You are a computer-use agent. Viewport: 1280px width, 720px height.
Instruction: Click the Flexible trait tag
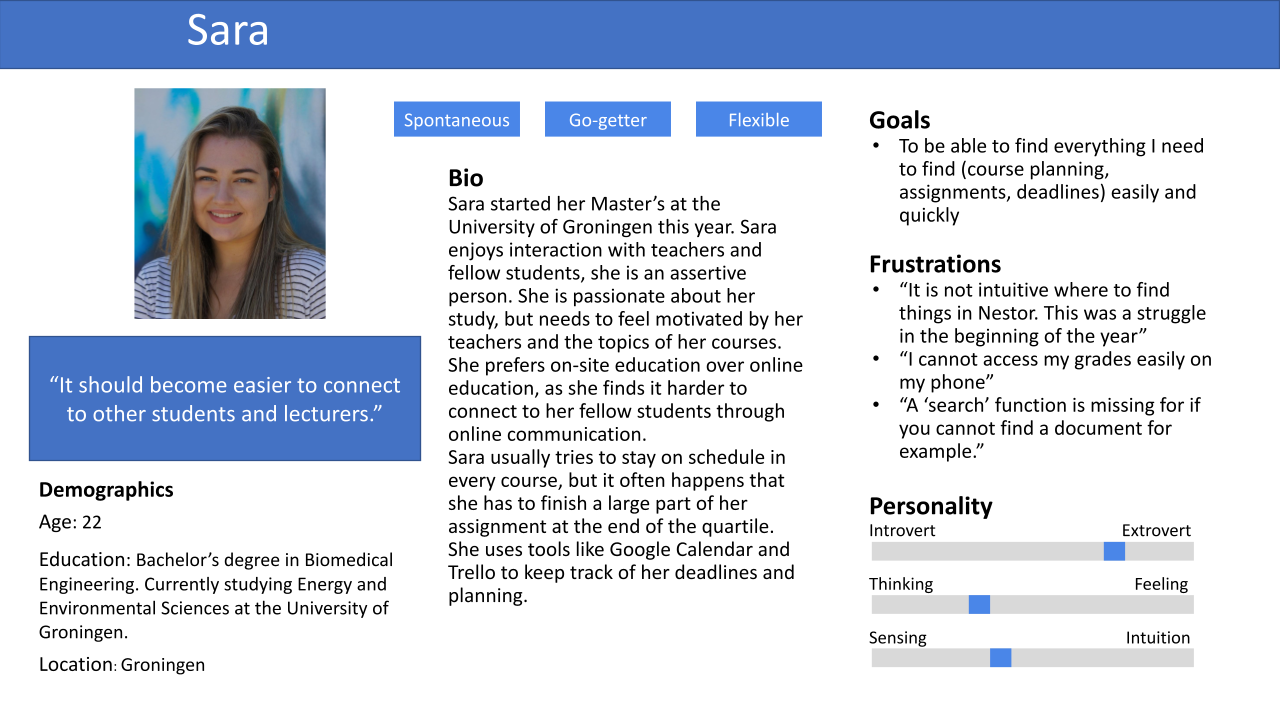click(x=758, y=120)
